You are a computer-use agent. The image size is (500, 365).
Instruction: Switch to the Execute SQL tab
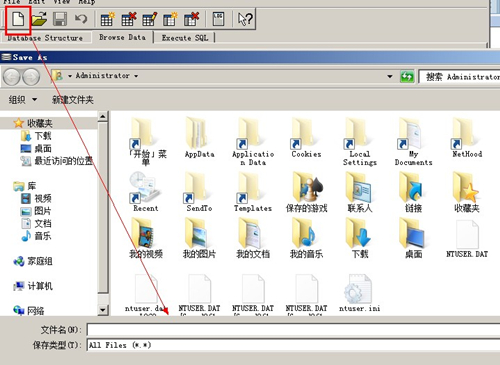click(x=185, y=38)
